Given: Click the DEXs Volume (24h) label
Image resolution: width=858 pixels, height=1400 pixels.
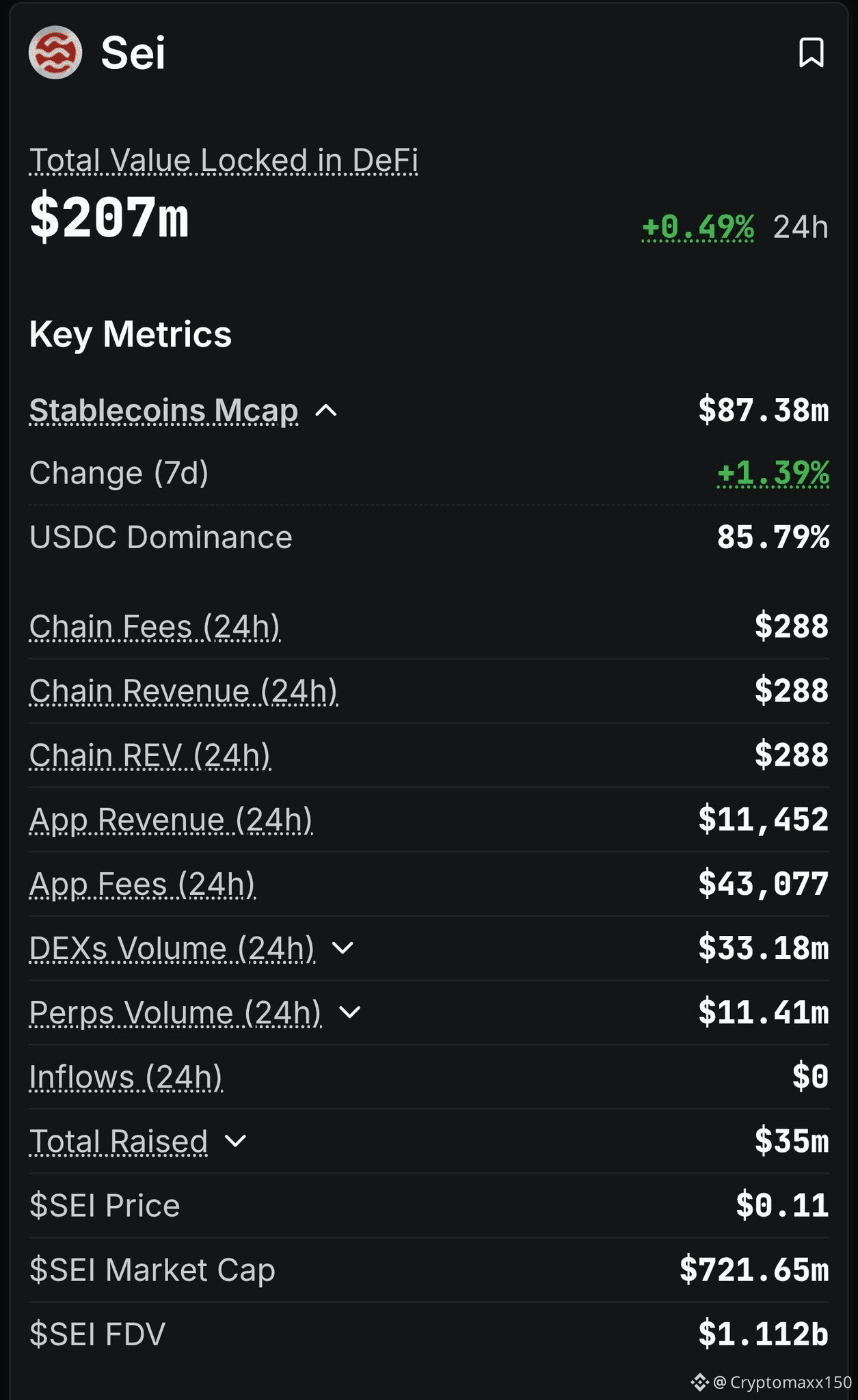Looking at the screenshot, I should click(x=172, y=948).
